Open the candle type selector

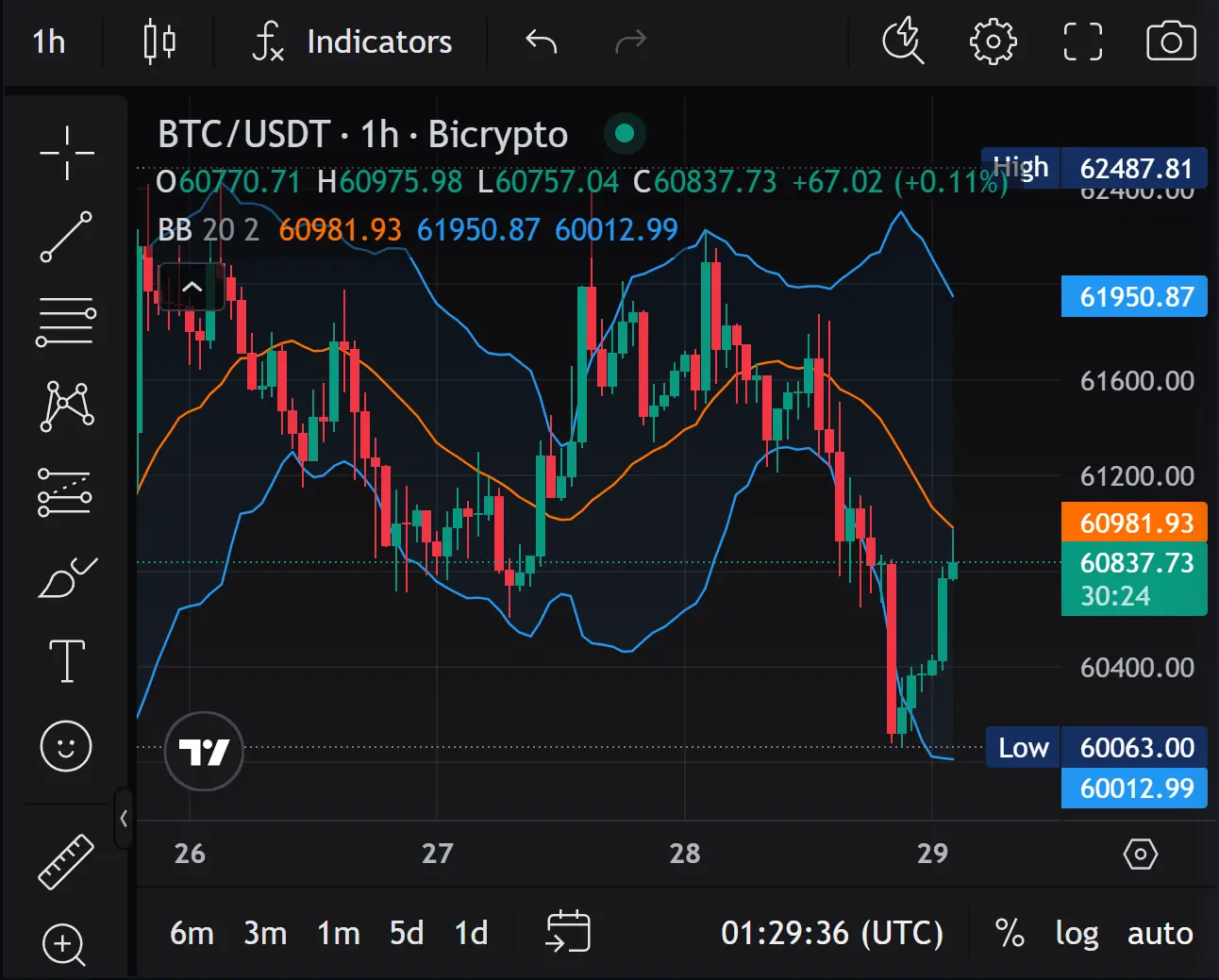[x=159, y=42]
